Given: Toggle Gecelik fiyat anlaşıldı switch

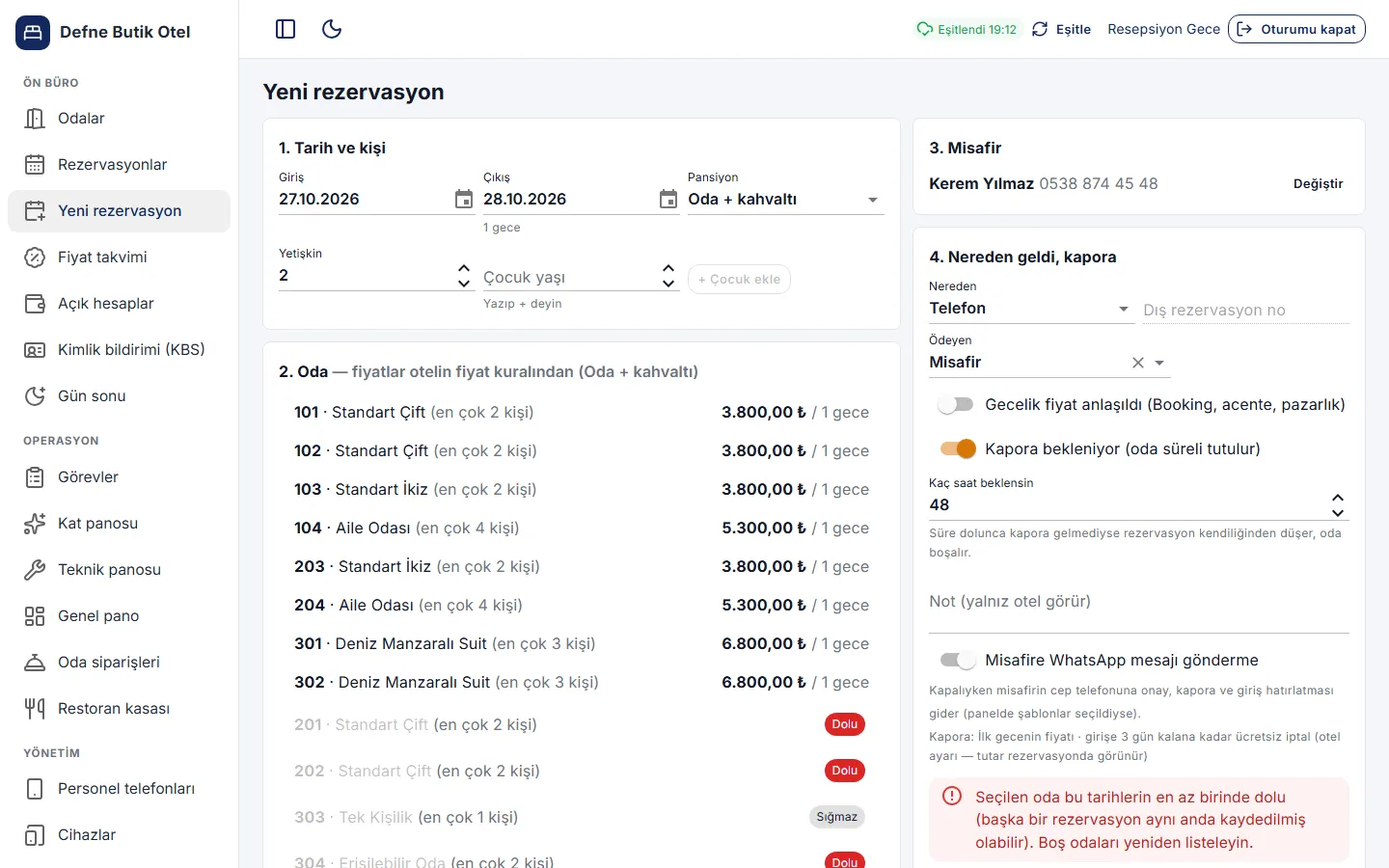Looking at the screenshot, I should (956, 405).
